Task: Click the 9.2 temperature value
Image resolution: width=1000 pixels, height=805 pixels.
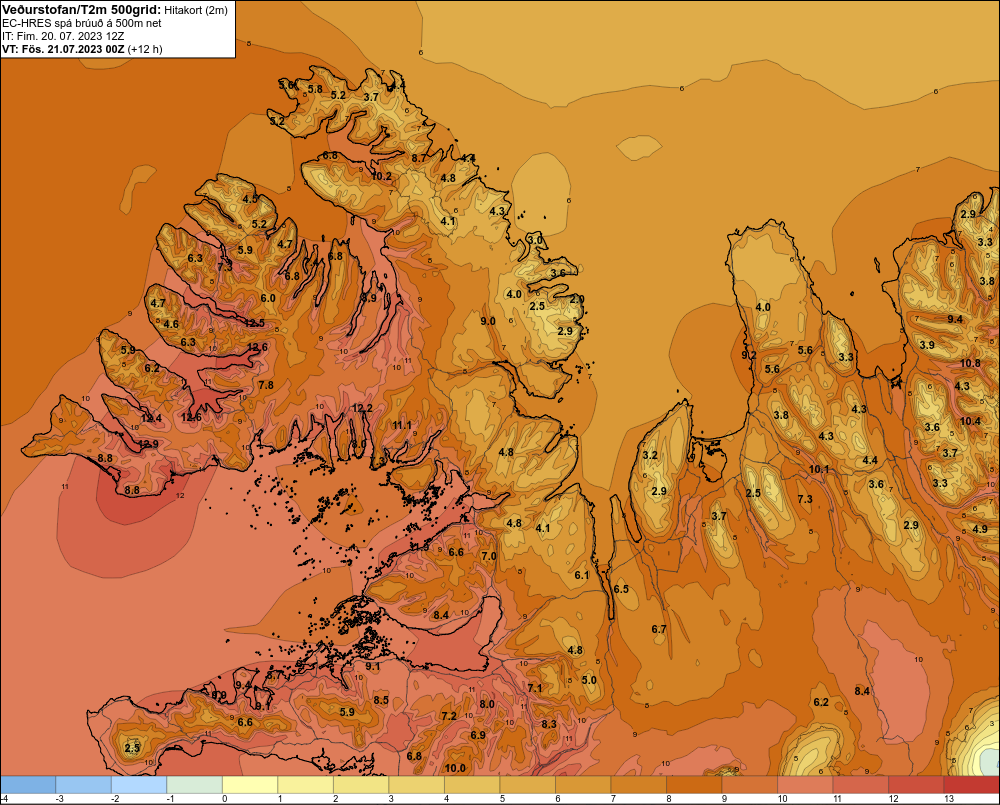Action: [749, 355]
